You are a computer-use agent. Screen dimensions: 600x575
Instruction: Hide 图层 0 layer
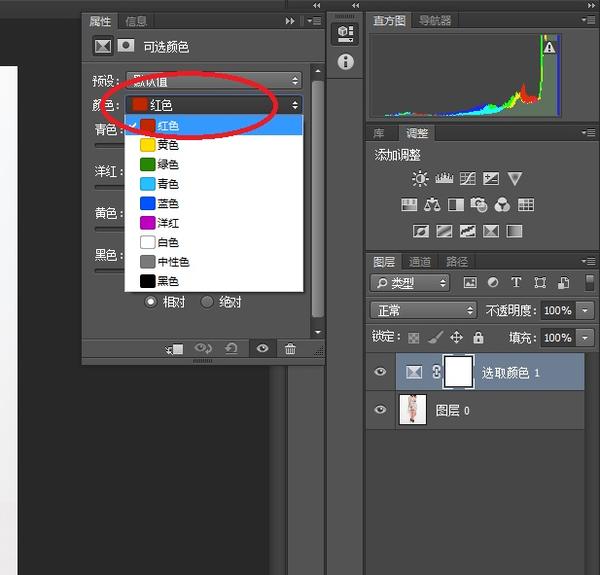[380, 409]
